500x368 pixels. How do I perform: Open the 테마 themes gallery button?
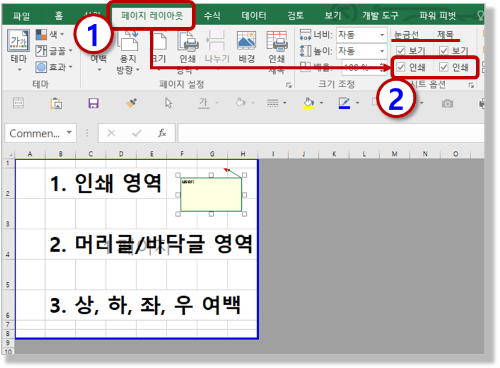[x=19, y=50]
